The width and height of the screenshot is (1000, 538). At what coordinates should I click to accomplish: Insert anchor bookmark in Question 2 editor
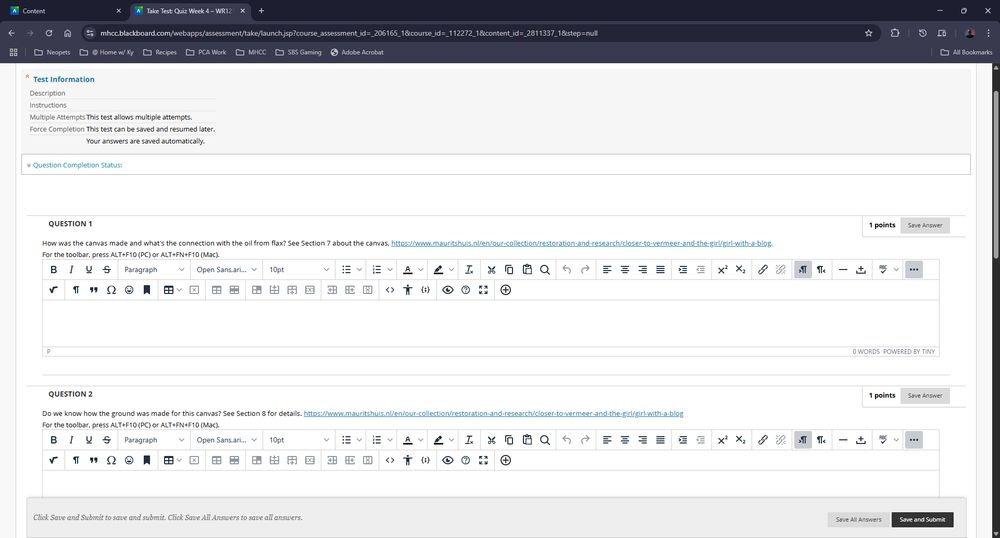(x=147, y=460)
